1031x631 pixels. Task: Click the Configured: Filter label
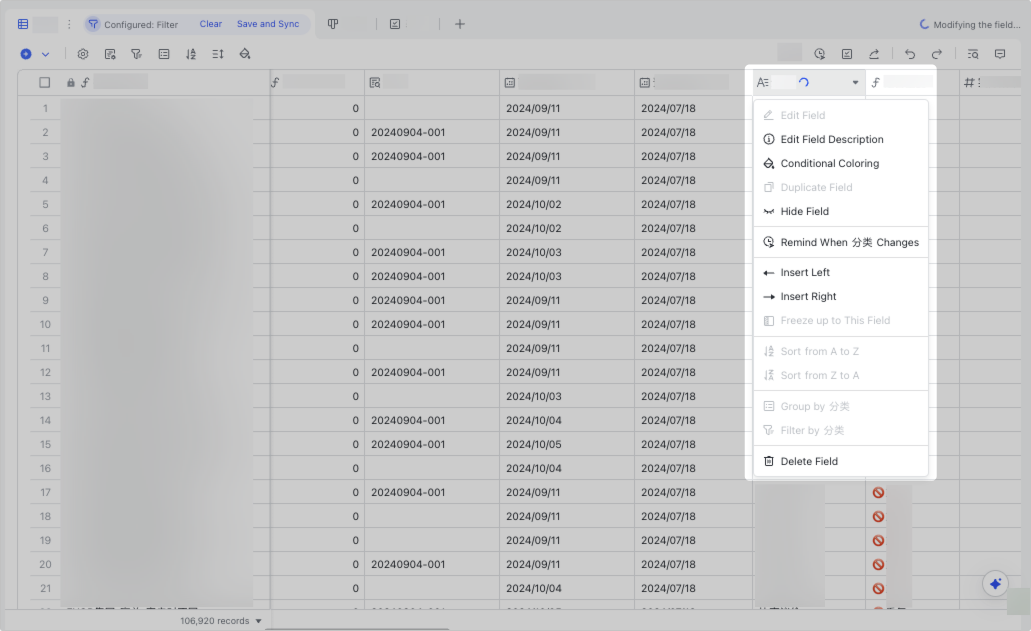[141, 25]
